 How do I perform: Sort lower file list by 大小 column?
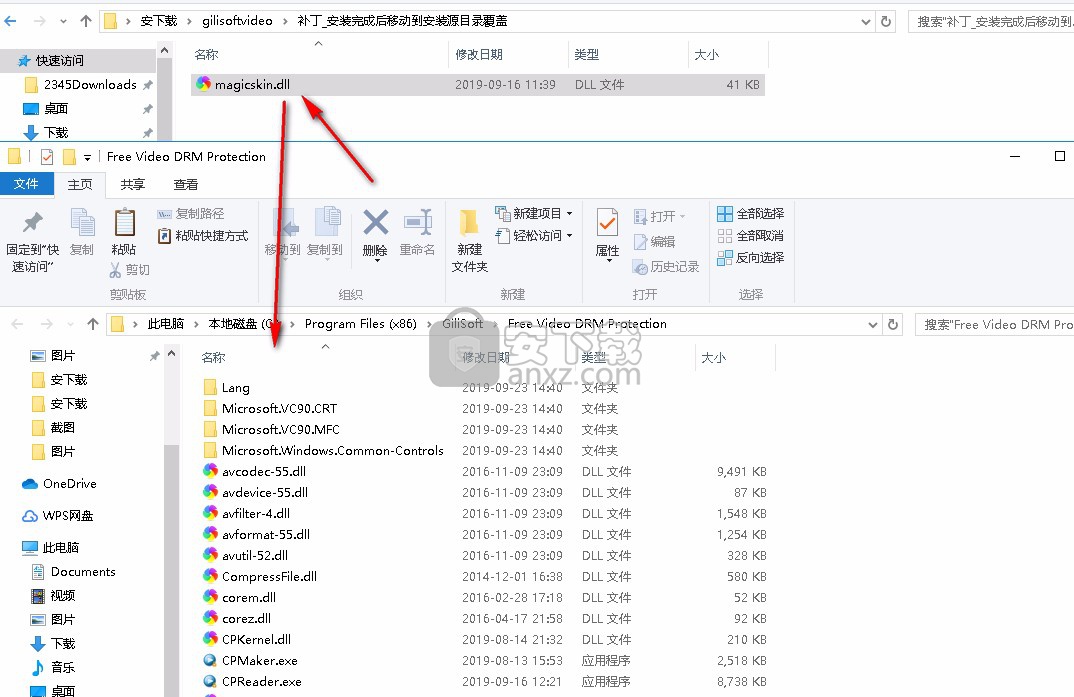(x=713, y=357)
